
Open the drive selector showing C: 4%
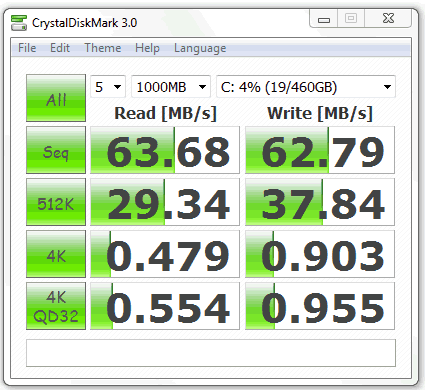306,87
